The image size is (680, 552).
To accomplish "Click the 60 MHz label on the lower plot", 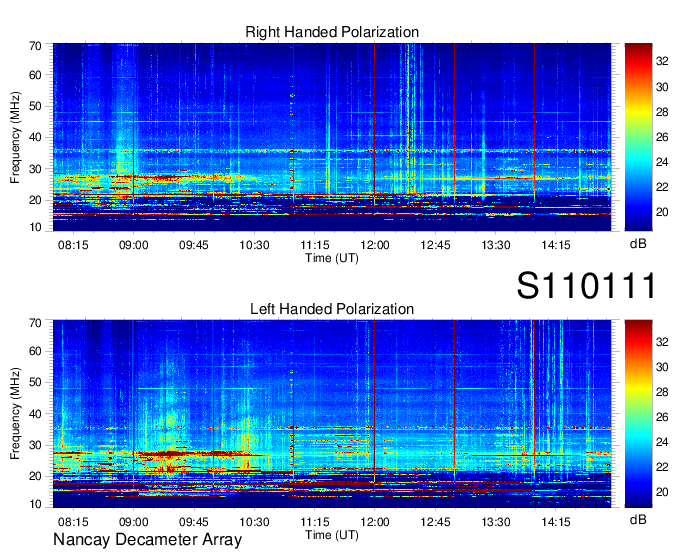I will (35, 351).
